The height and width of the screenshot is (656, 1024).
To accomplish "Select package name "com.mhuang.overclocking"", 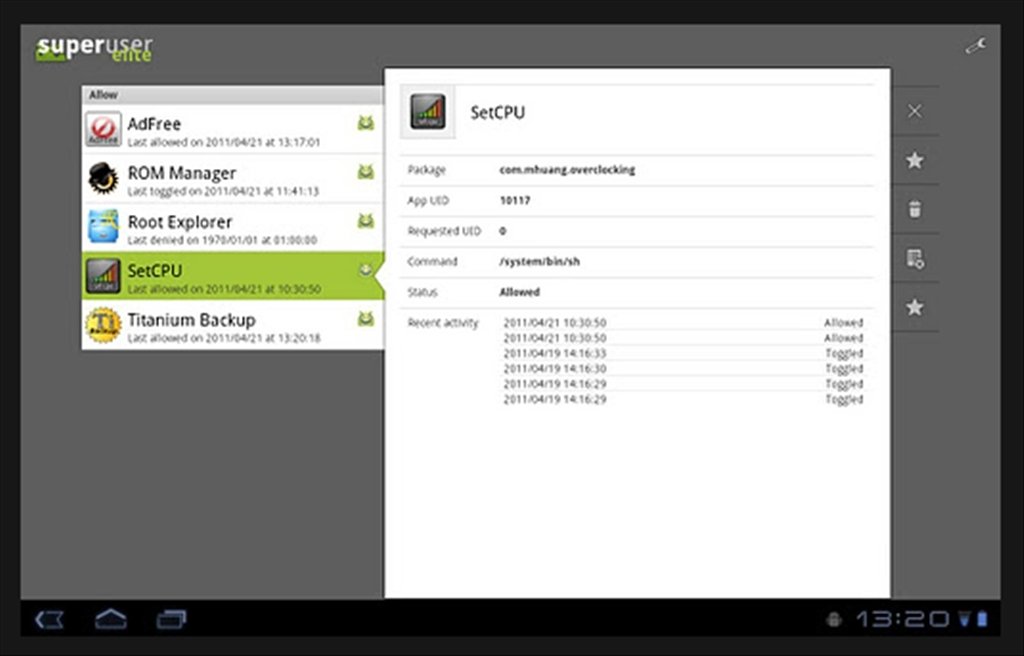I will (x=567, y=170).
